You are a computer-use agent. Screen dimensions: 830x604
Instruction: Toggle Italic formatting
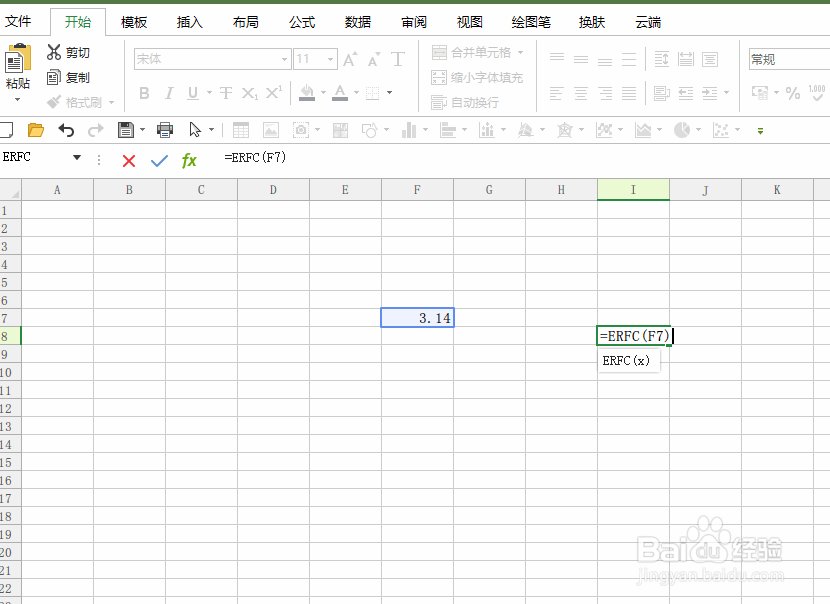(169, 94)
